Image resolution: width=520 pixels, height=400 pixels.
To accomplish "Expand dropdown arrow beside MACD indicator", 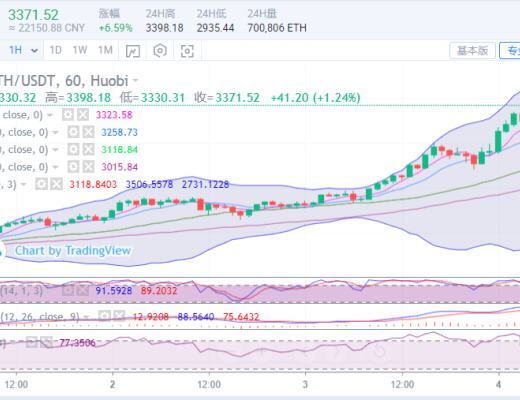I will 86,317.
